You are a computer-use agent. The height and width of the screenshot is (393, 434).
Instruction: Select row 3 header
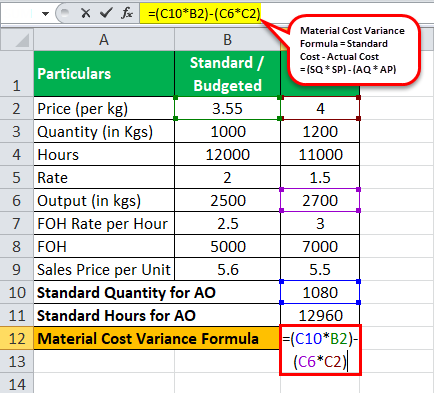(x=17, y=132)
